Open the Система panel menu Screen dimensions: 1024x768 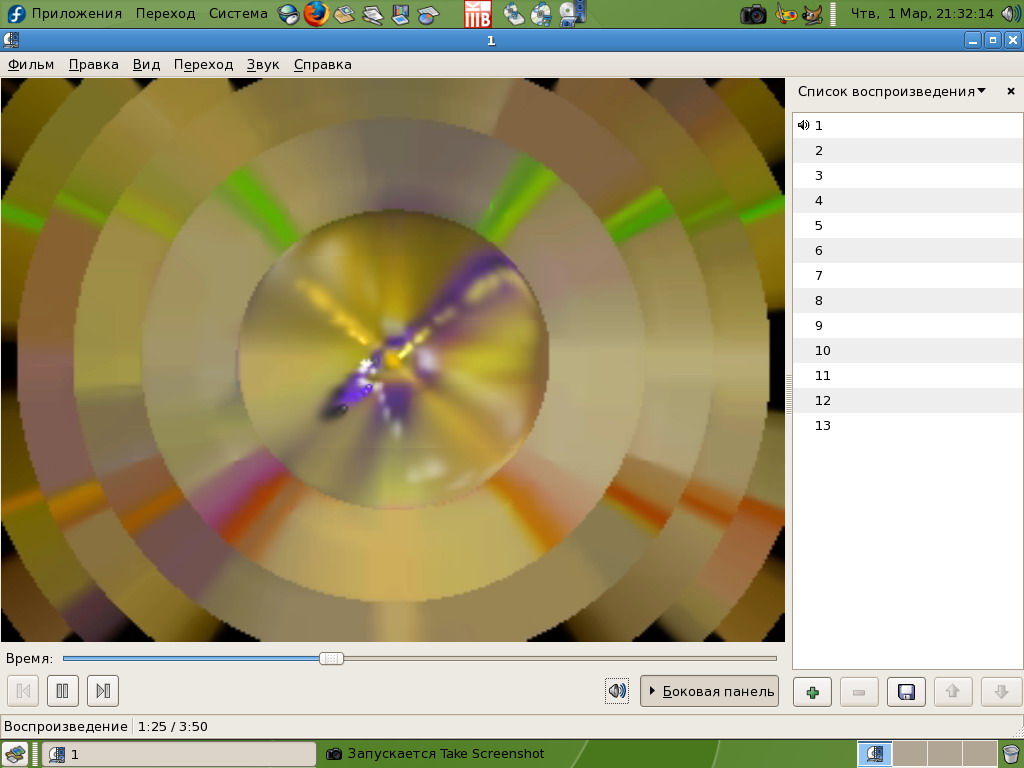click(238, 13)
